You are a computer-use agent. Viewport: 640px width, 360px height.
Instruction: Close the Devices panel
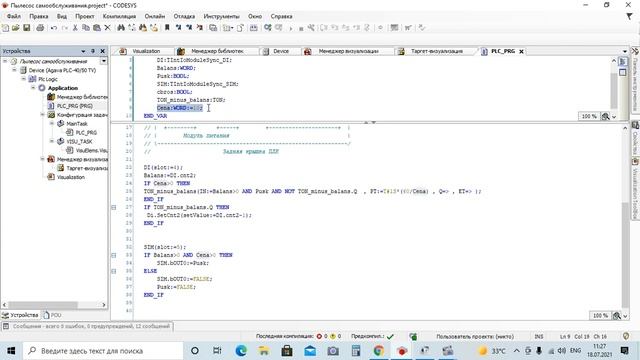point(102,51)
